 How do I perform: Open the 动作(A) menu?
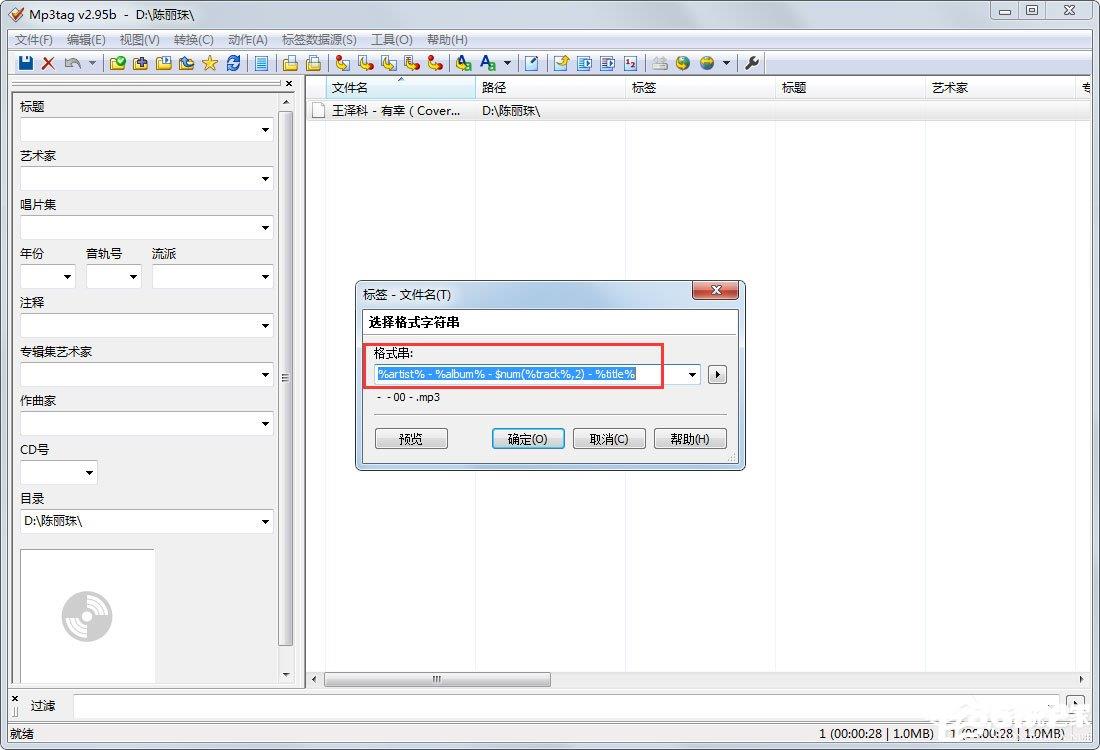click(x=248, y=40)
